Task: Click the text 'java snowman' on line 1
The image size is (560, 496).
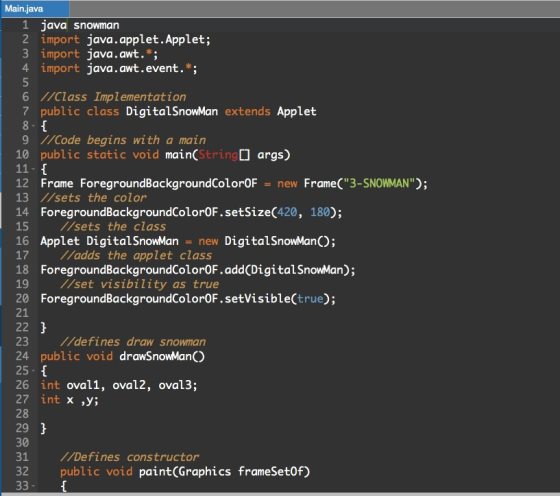Action: coord(80,25)
